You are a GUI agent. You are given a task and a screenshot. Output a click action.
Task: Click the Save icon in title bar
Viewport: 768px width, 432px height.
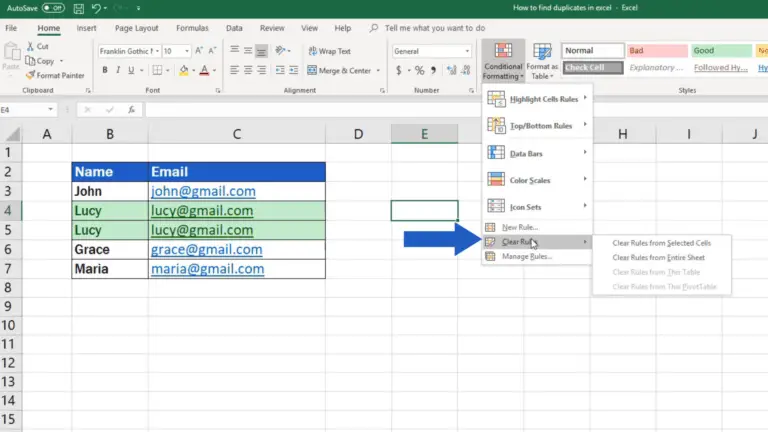pyautogui.click(x=78, y=7)
